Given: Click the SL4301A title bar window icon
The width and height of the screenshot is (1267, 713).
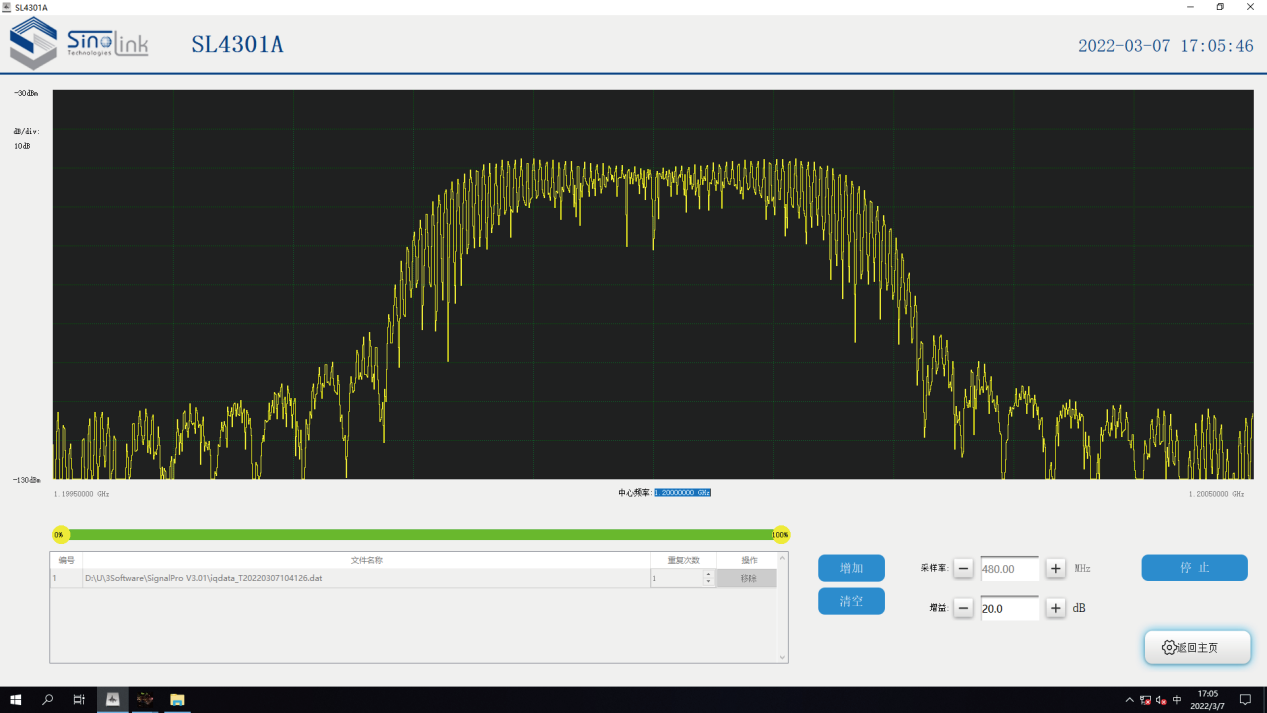Looking at the screenshot, I should click(7, 7).
